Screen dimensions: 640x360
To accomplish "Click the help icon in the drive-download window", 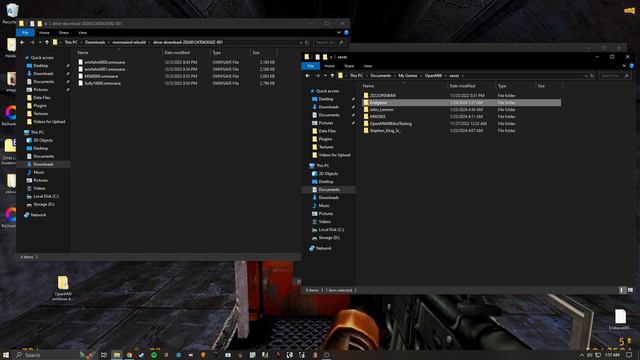I will coord(346,32).
